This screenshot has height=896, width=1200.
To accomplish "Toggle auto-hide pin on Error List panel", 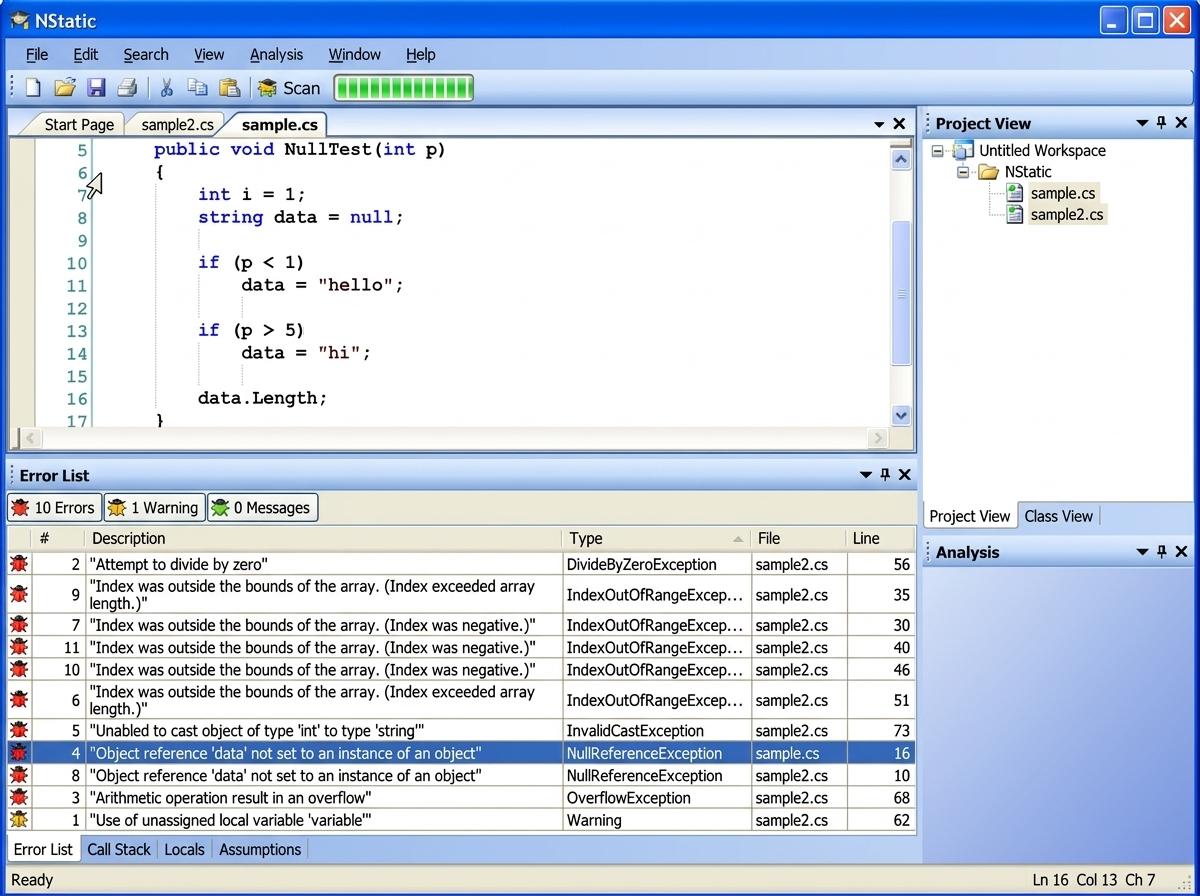I will (x=885, y=475).
